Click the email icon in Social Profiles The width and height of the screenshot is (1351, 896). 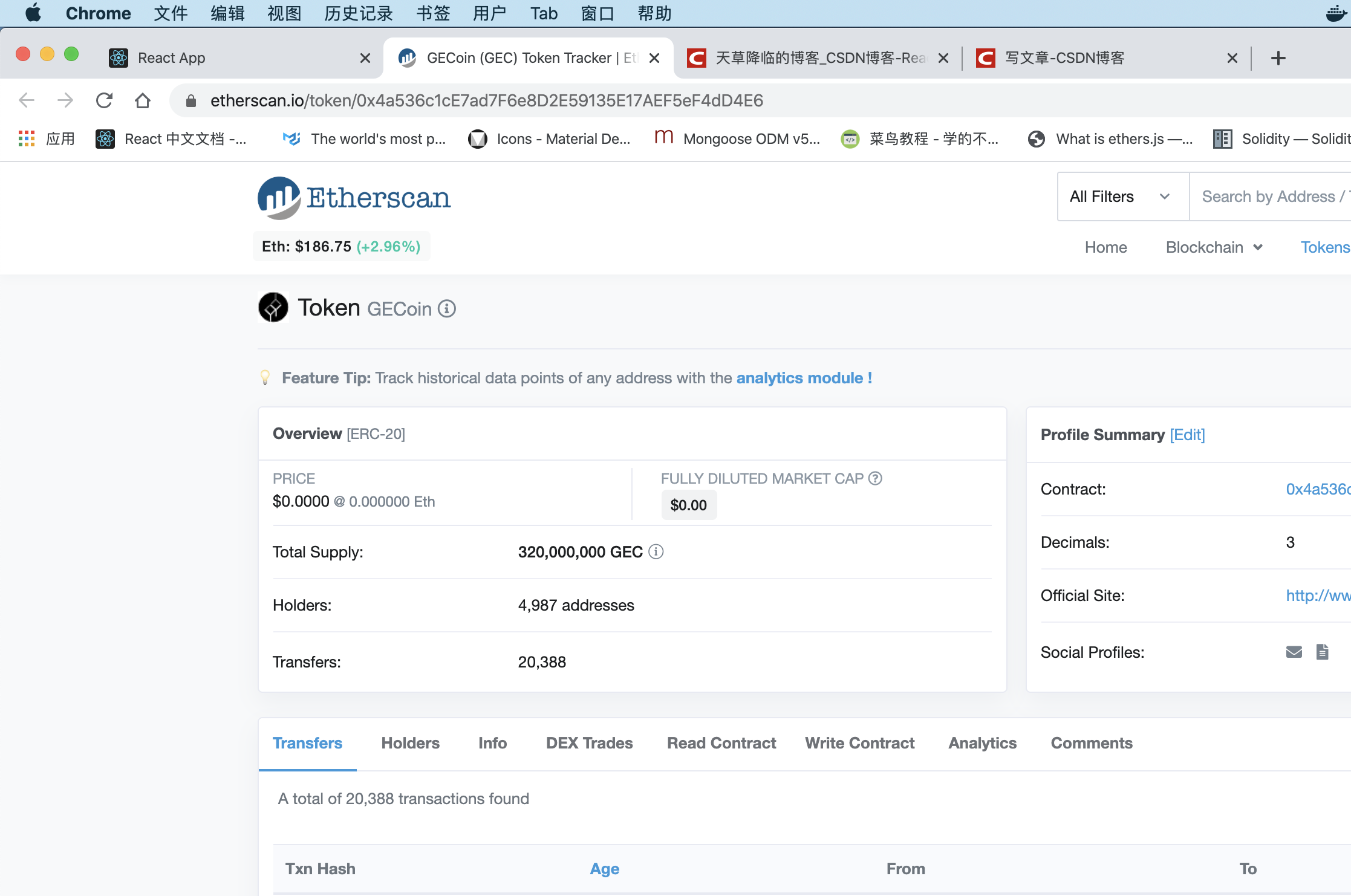click(1294, 652)
